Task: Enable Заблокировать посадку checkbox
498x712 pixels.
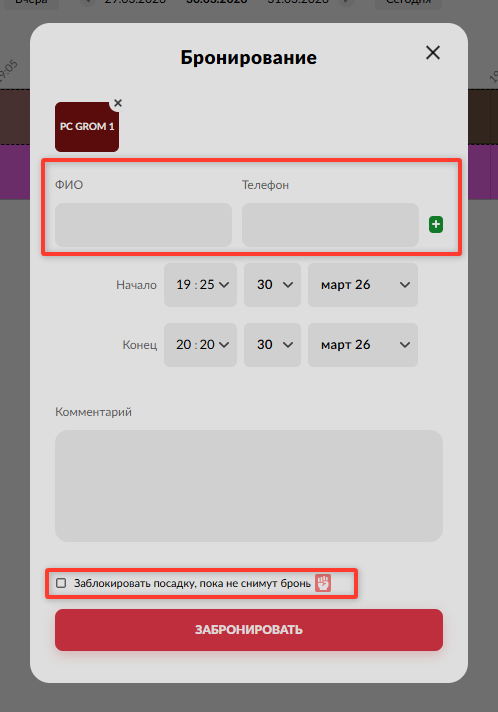Action: [61, 583]
